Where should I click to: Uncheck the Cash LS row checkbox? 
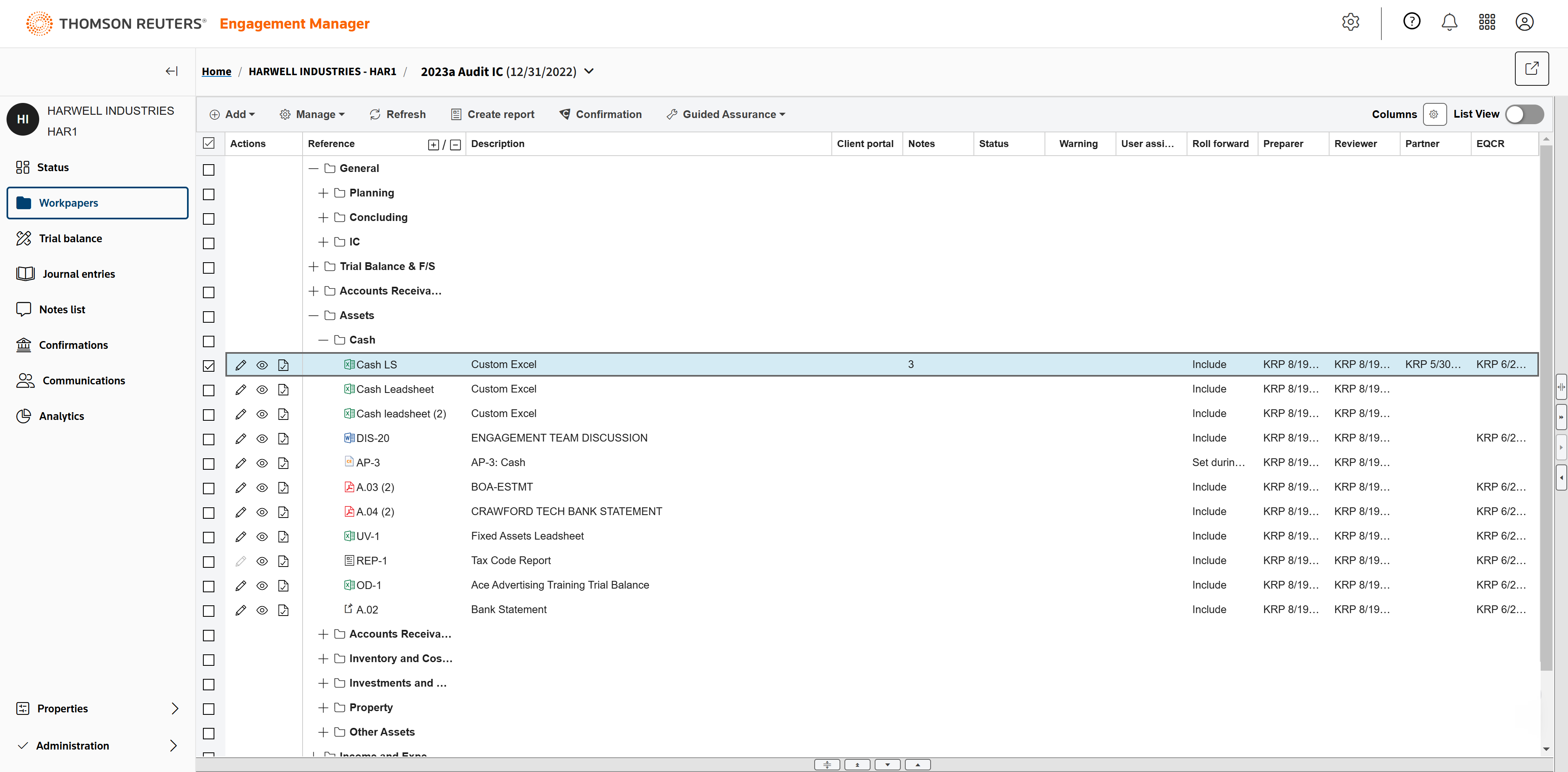pyautogui.click(x=209, y=365)
